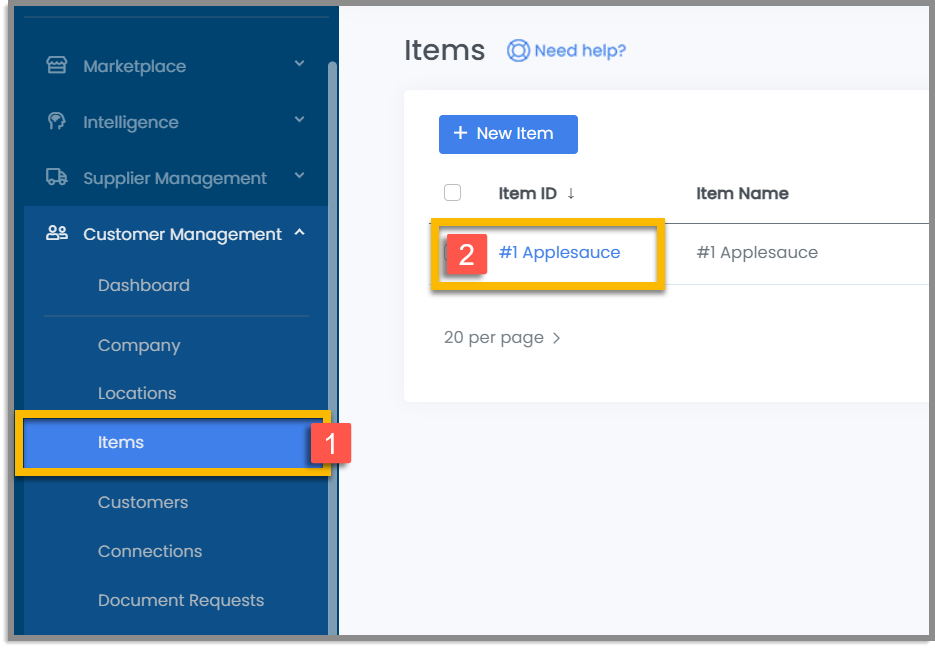Image resolution: width=935 pixels, height=649 pixels.
Task: Sort by Item ID arrow icon
Action: [571, 193]
